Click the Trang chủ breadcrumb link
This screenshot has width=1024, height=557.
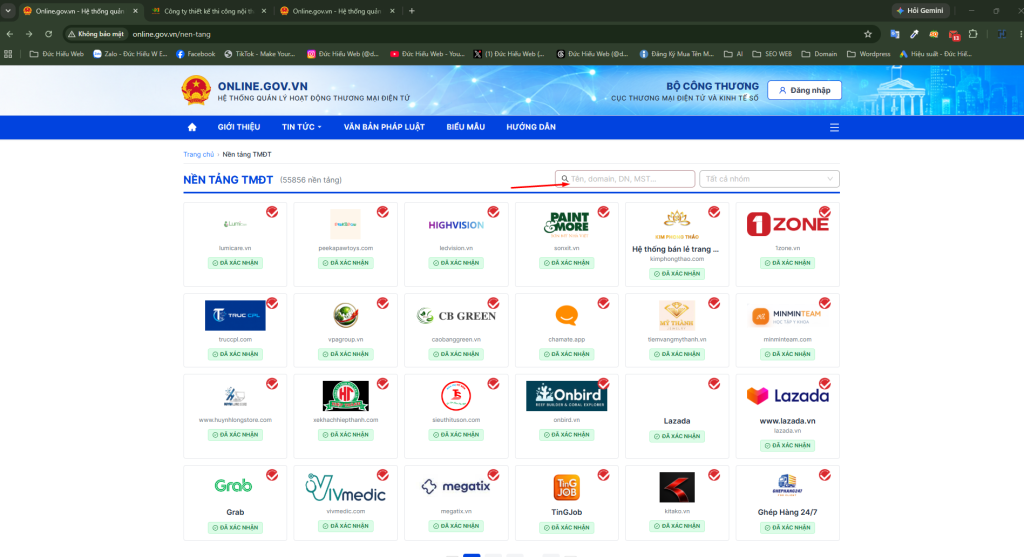click(x=199, y=155)
